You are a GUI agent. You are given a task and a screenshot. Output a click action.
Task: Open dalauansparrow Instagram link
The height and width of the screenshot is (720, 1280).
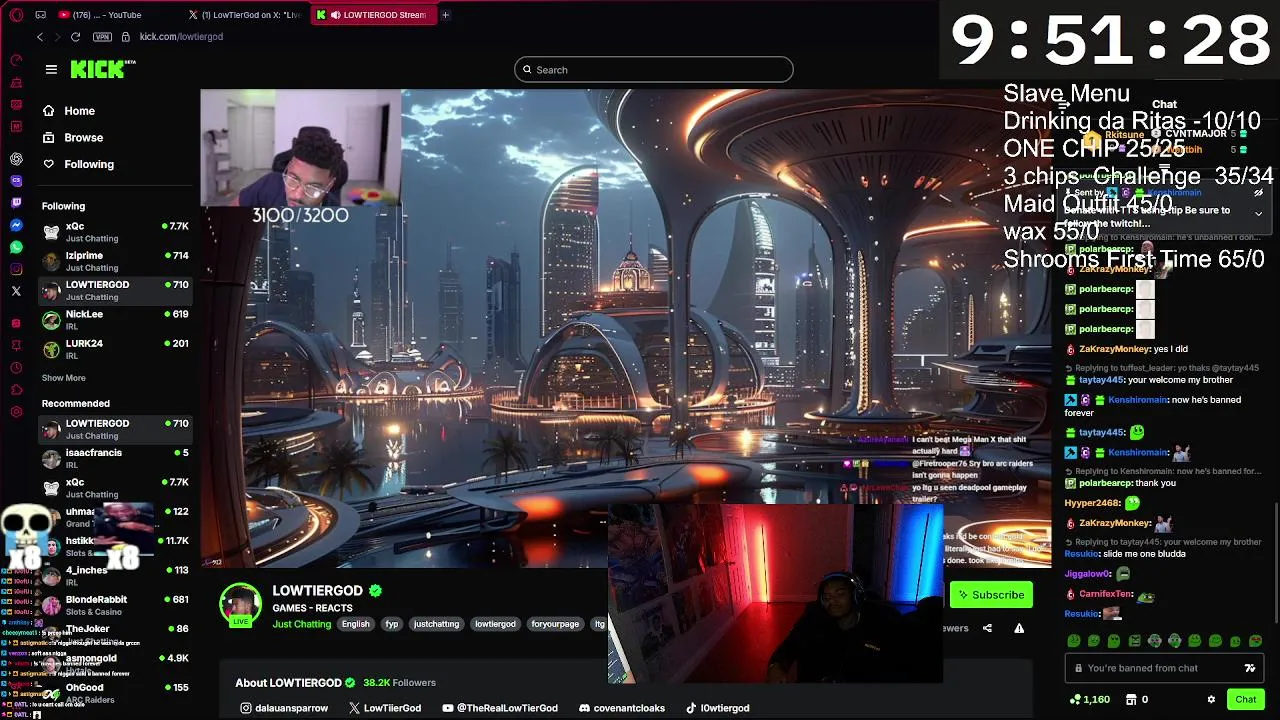[x=284, y=708]
